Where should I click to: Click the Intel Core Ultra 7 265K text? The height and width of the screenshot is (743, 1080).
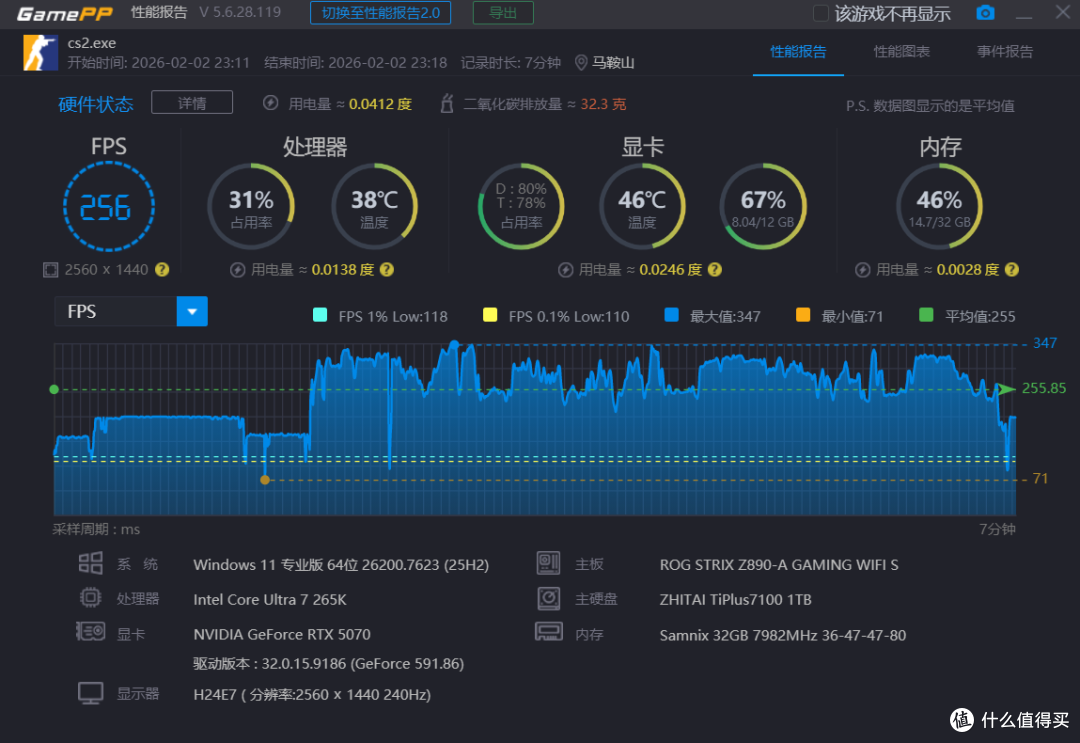coord(270,599)
